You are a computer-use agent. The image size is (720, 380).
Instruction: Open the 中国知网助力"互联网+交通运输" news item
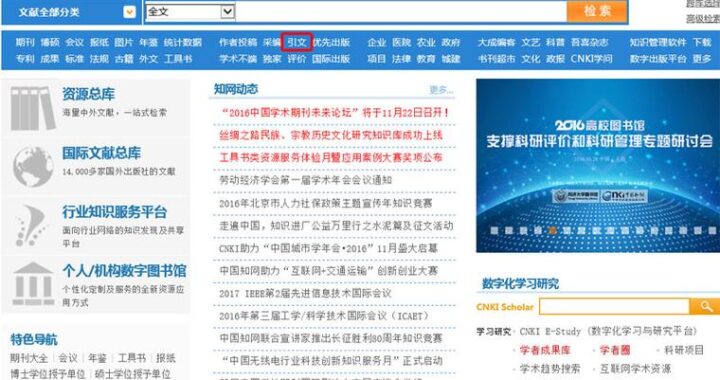(x=328, y=271)
